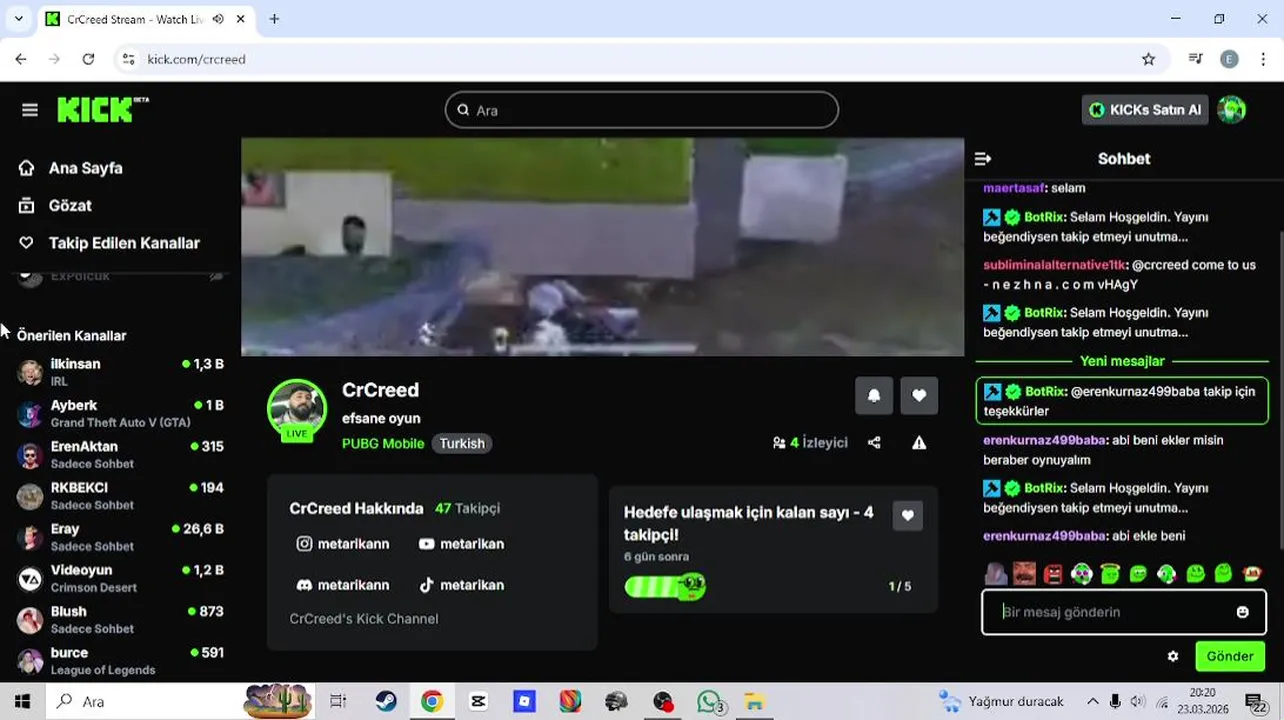Click the stream video player
The image size is (1284, 720).
coord(602,247)
